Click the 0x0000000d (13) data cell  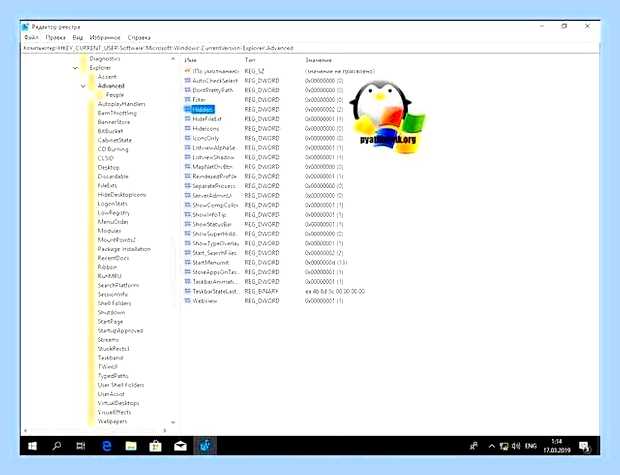click(325, 262)
